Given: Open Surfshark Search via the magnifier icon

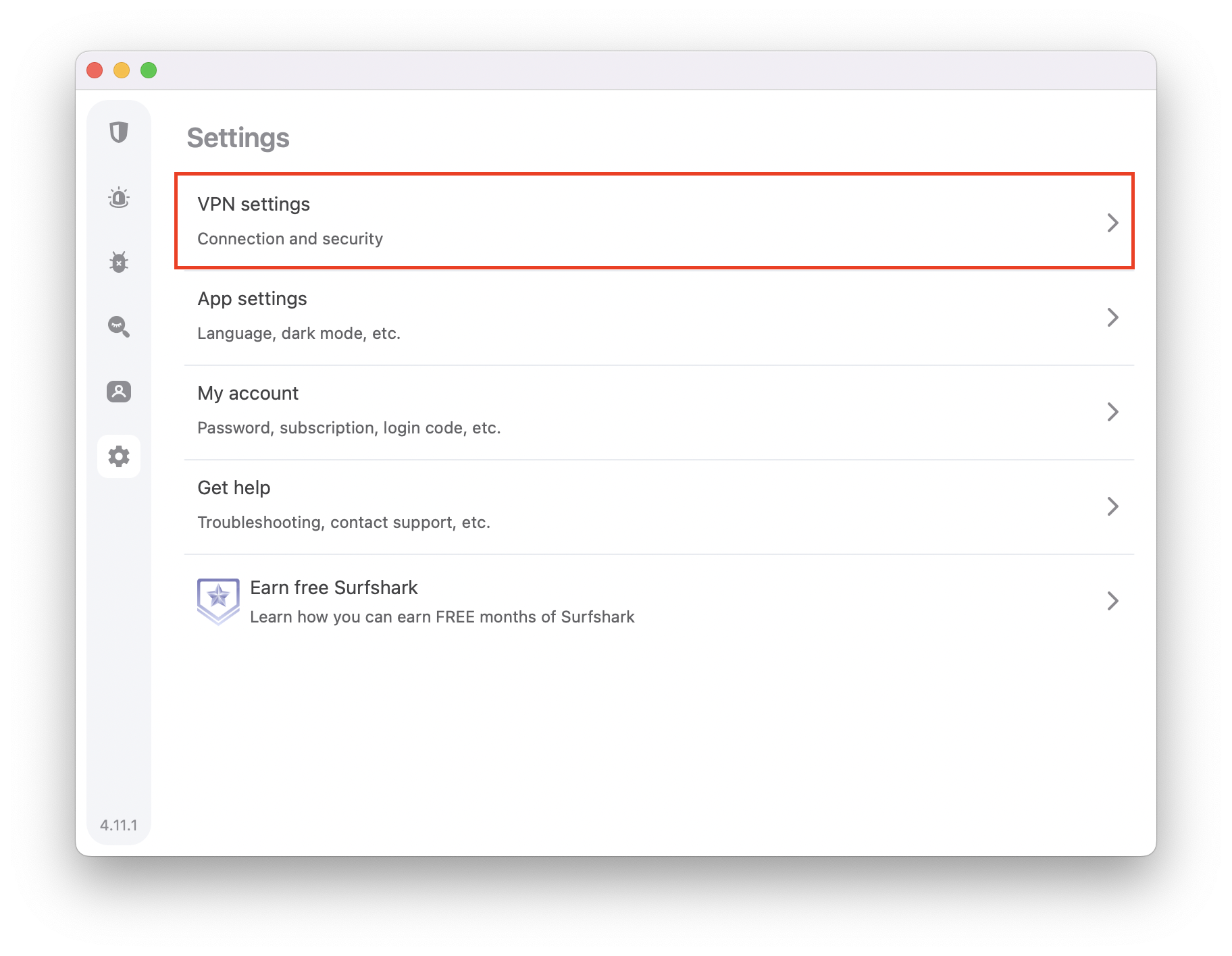Looking at the screenshot, I should tap(119, 327).
